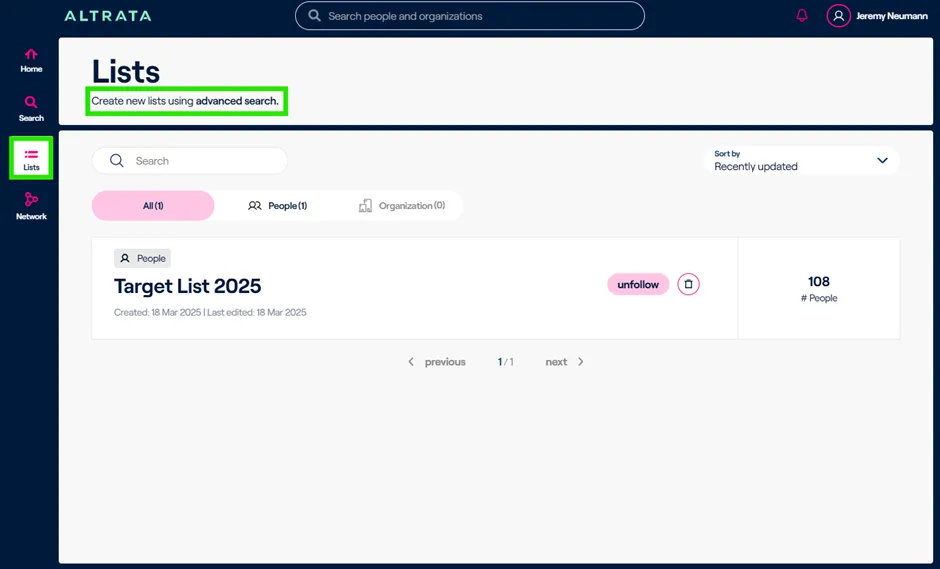
Task: Focus the Search people and organizations field
Action: coord(469,16)
